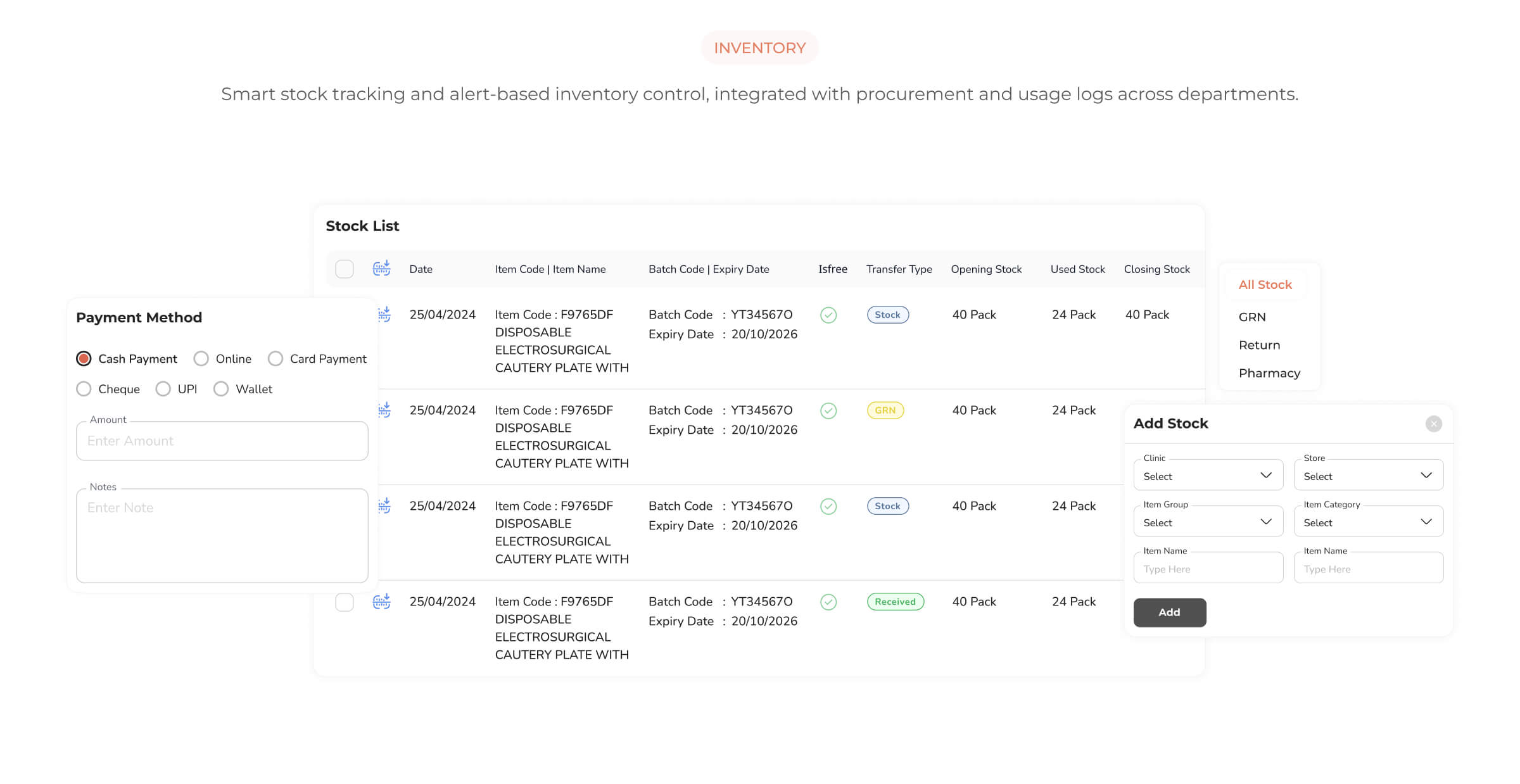Tick the checkbox in the last stock row
The height and width of the screenshot is (784, 1520).
point(345,602)
